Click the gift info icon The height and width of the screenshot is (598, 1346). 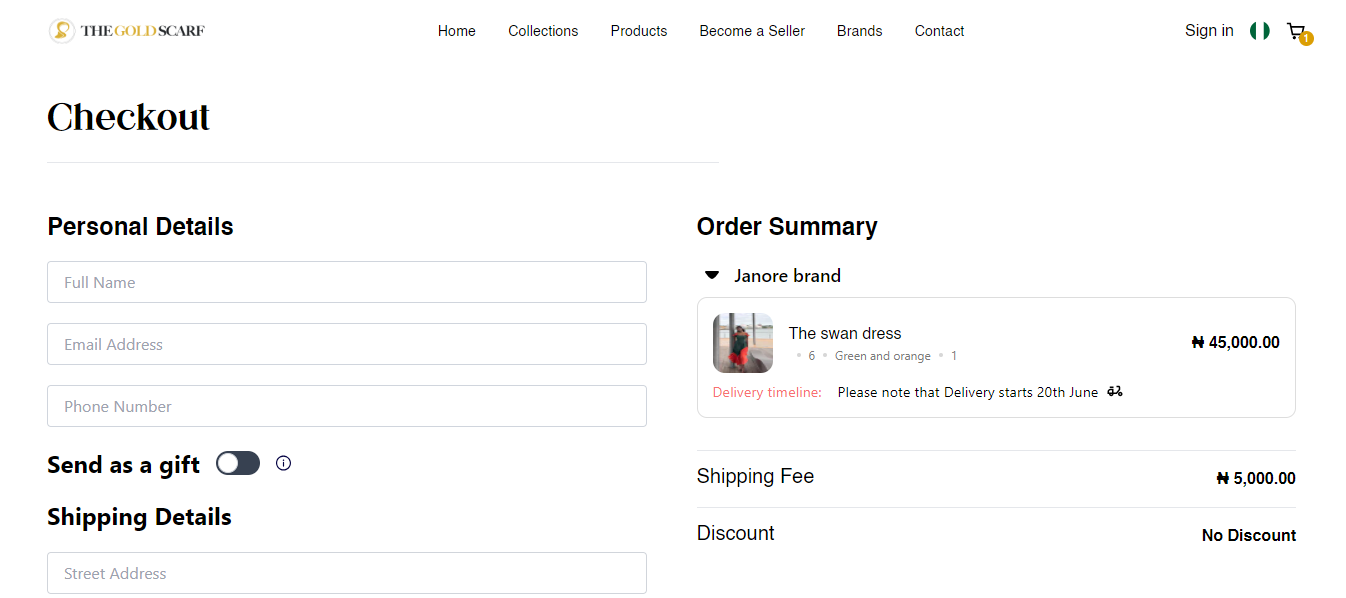pyautogui.click(x=283, y=463)
